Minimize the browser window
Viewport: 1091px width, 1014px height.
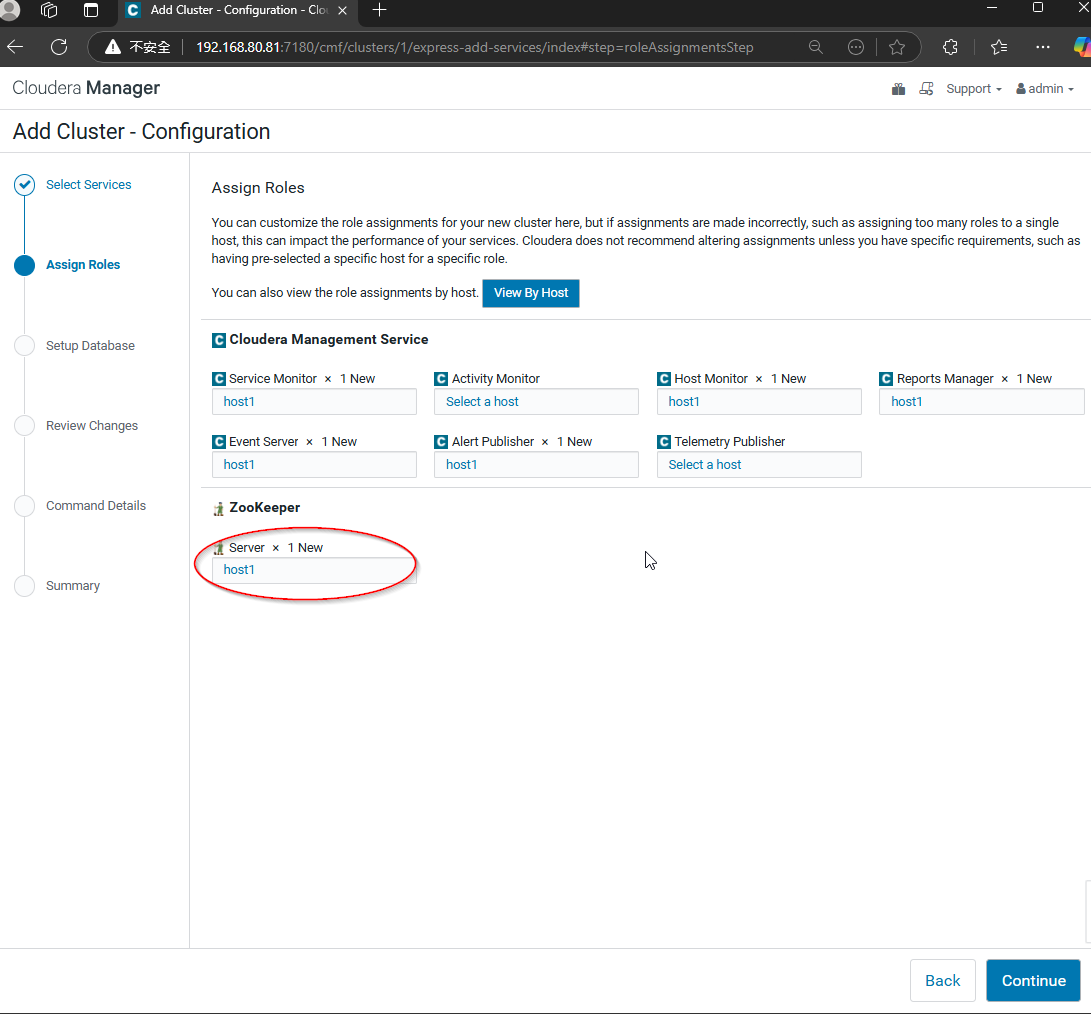coord(992,8)
